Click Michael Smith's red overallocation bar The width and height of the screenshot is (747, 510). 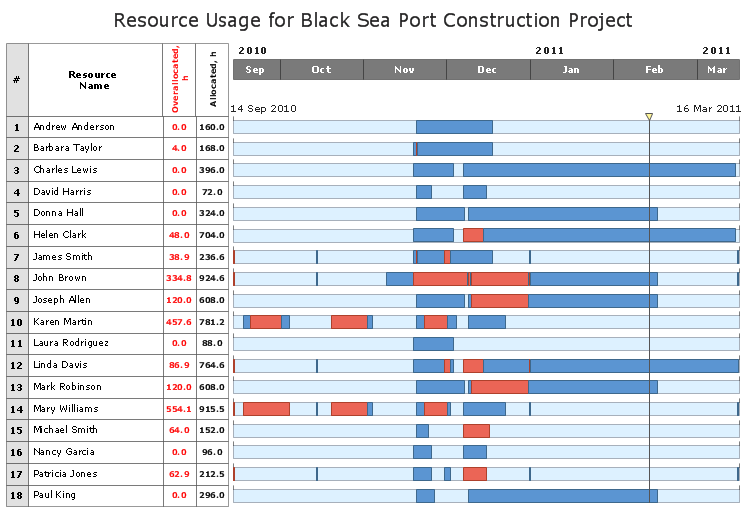(x=476, y=431)
